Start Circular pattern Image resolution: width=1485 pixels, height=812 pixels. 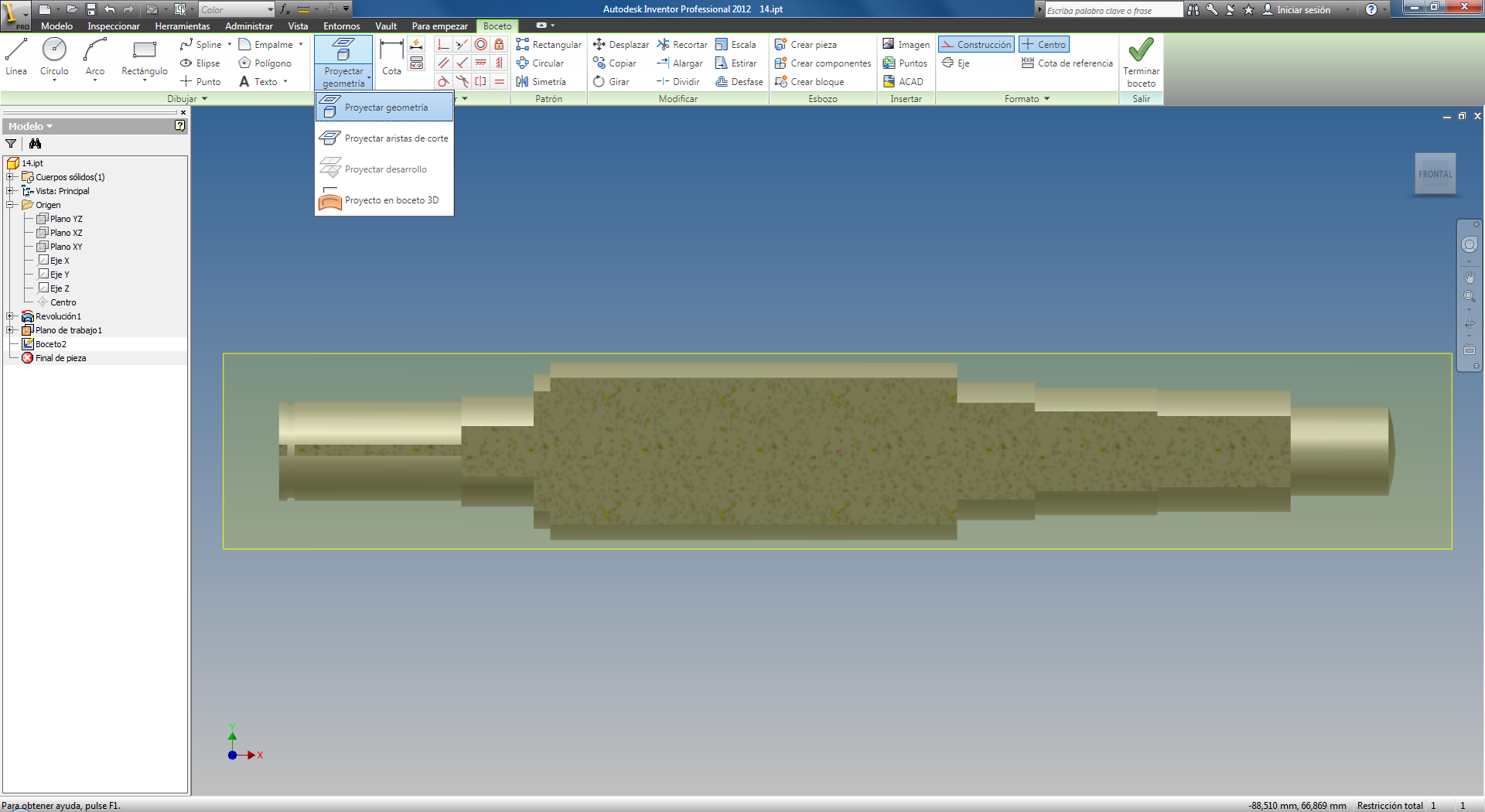coord(540,63)
